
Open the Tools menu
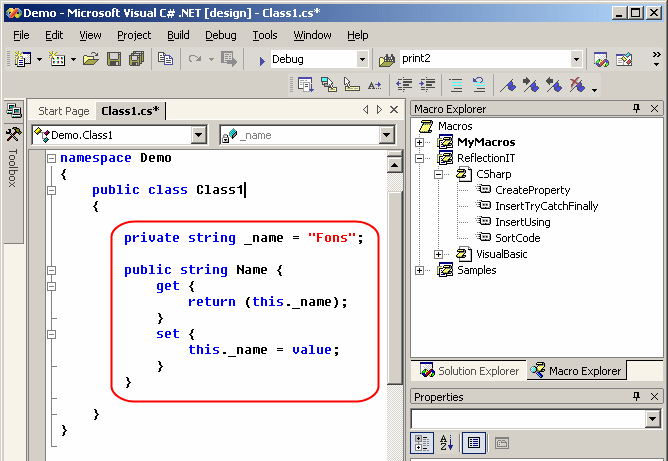[x=265, y=35]
